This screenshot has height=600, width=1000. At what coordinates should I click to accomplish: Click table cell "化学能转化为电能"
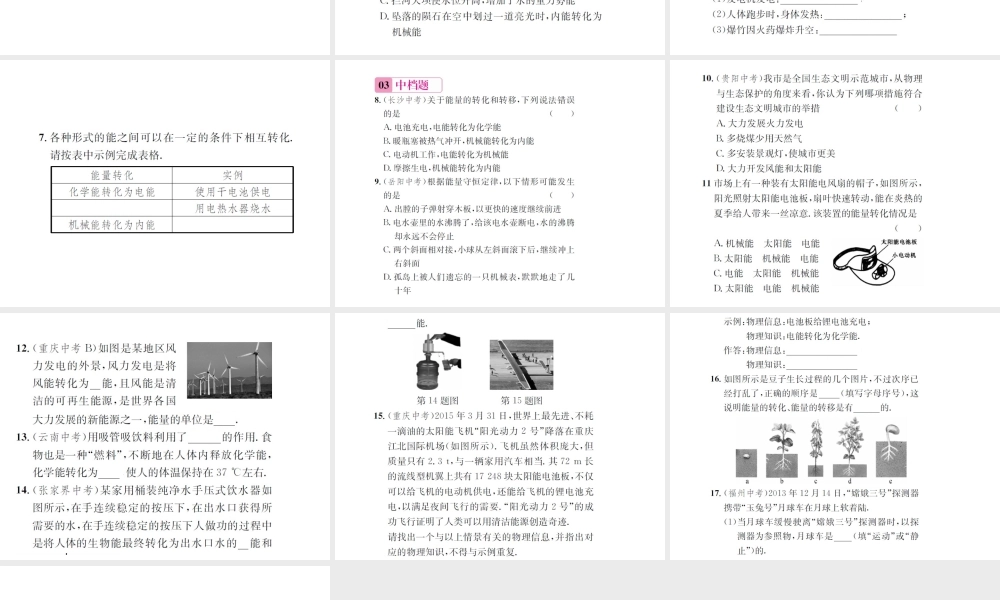point(112,191)
